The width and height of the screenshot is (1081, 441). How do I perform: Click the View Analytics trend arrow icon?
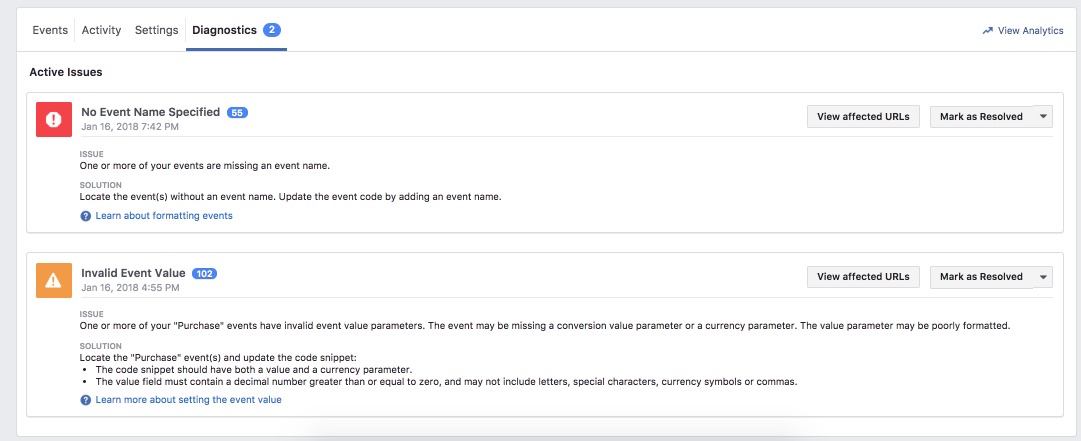987,30
